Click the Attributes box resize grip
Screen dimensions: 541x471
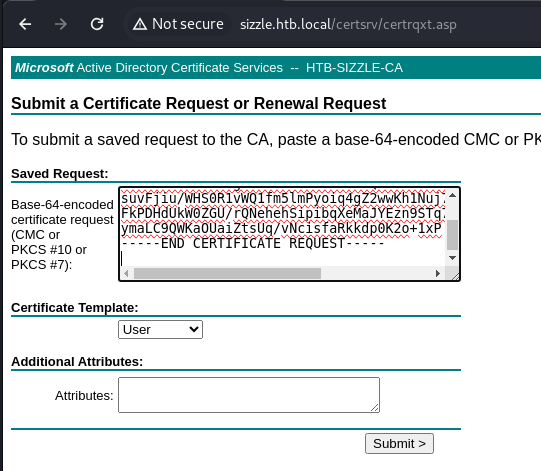point(375,408)
